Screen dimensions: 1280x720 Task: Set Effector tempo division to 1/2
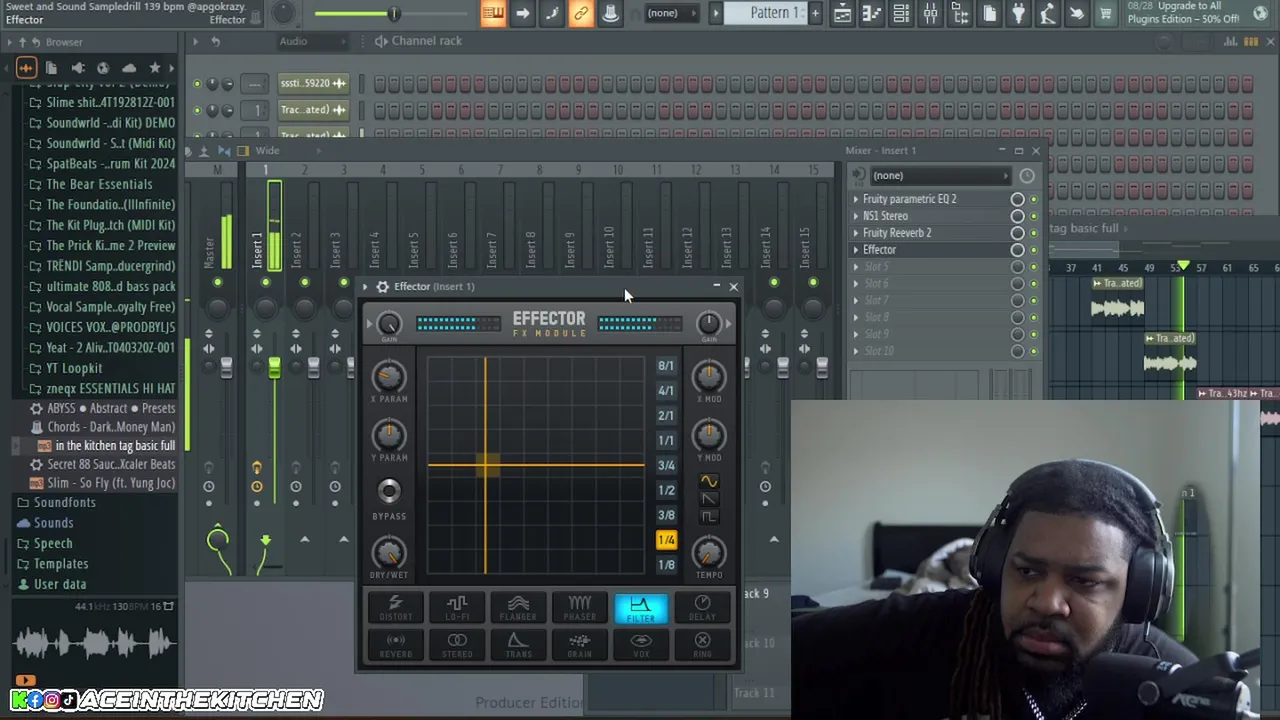666,490
